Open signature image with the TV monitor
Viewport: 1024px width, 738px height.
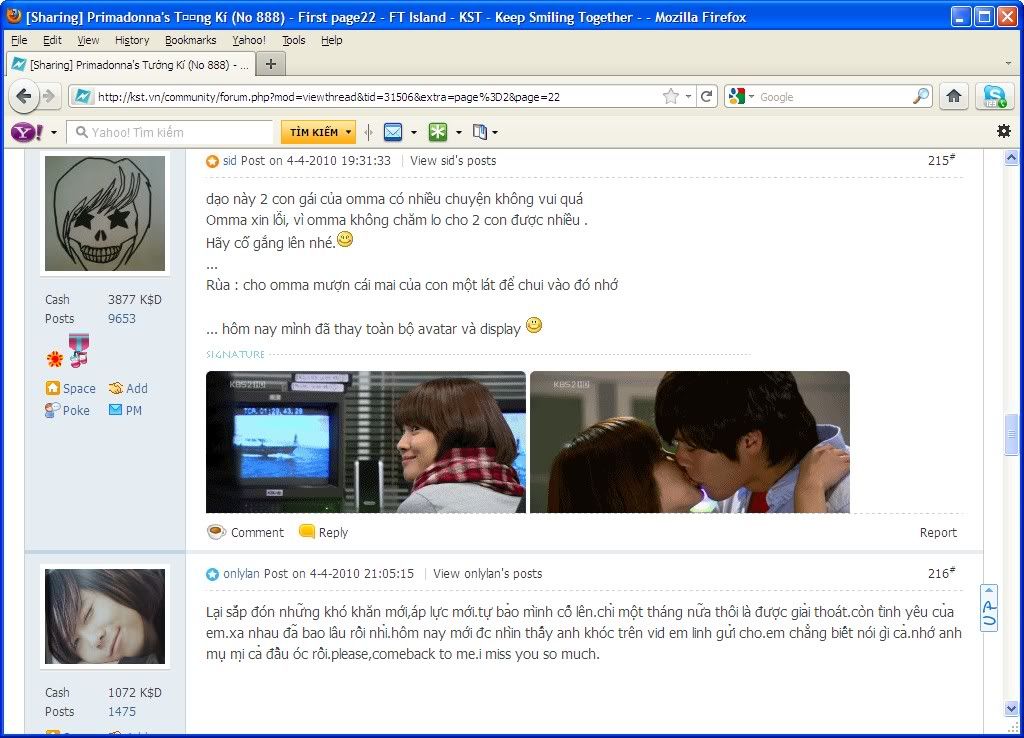(x=366, y=442)
